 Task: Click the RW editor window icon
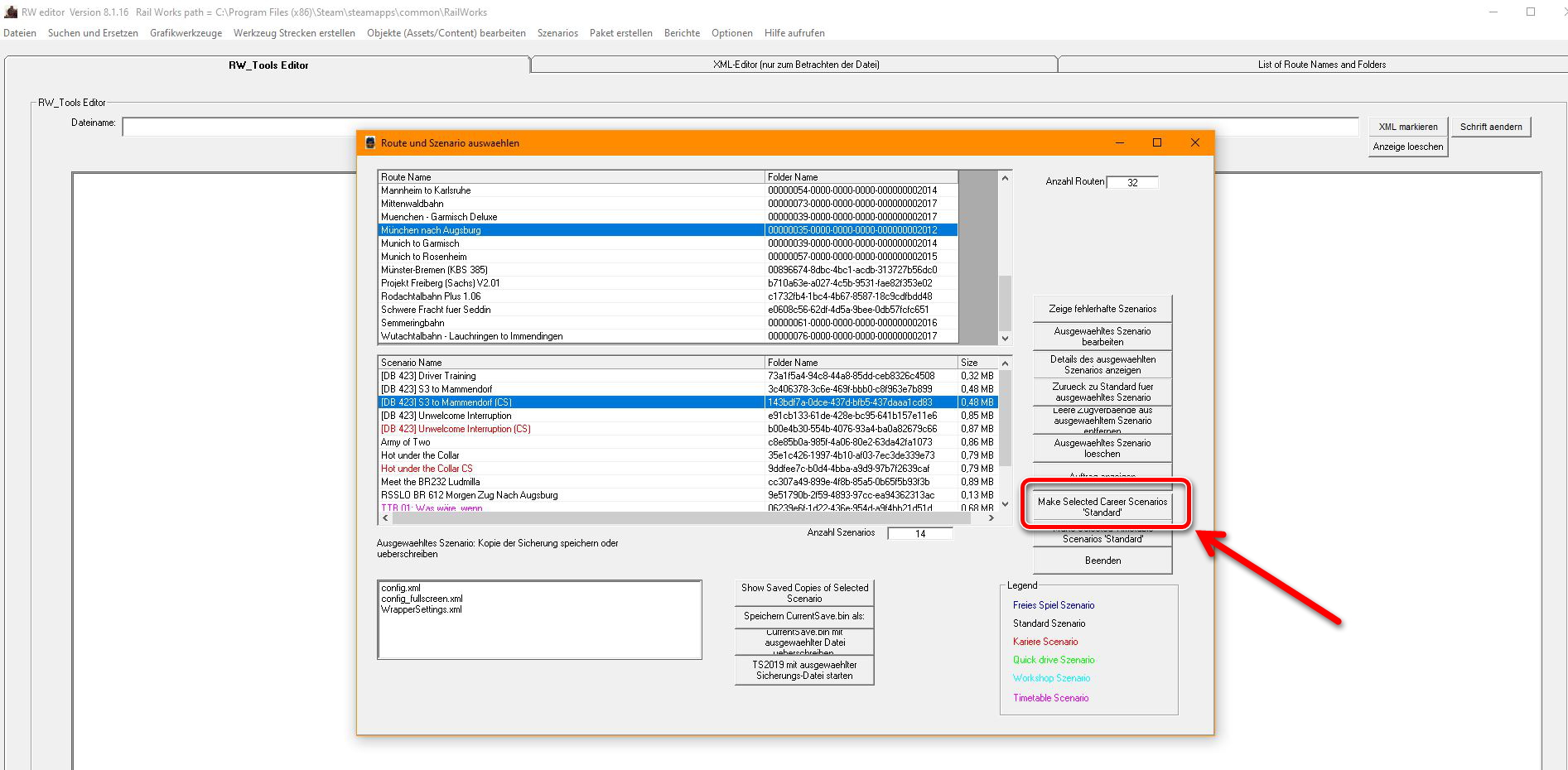point(11,12)
